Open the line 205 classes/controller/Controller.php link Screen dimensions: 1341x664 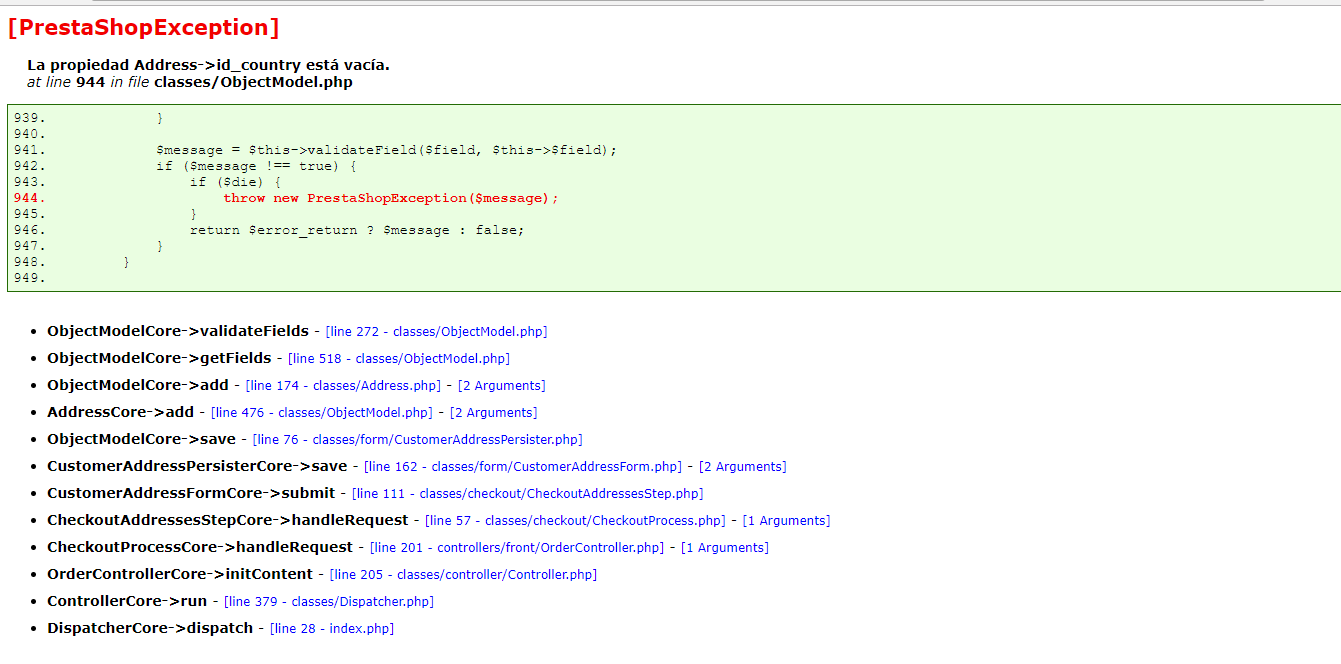(x=463, y=574)
